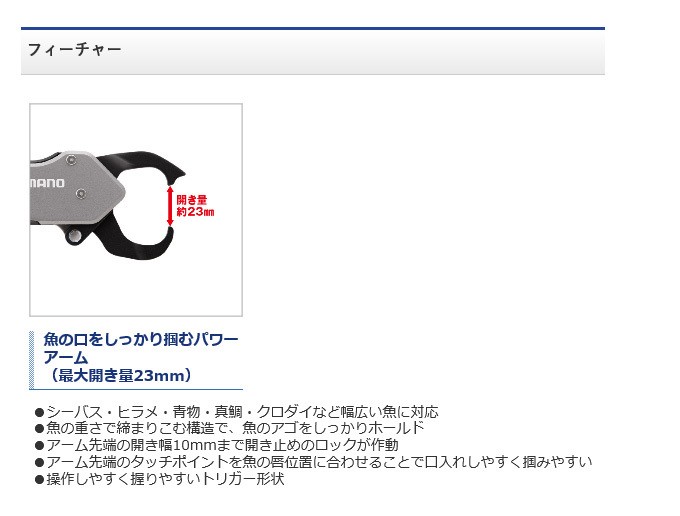Click the bullet dot before シーバス
Screen dimensions: 680x516
tap(39, 412)
